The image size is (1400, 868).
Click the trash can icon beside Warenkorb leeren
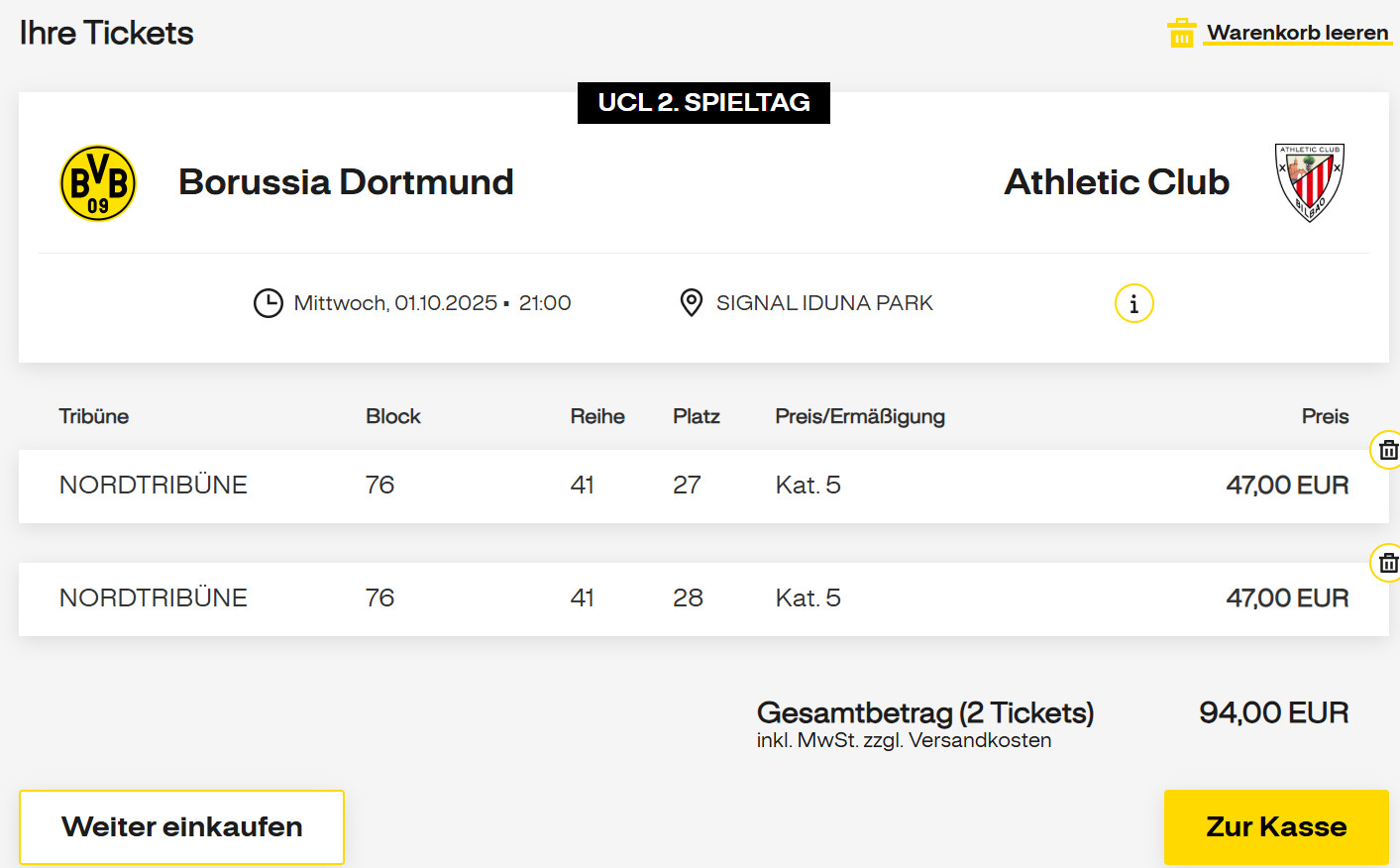click(x=1181, y=33)
